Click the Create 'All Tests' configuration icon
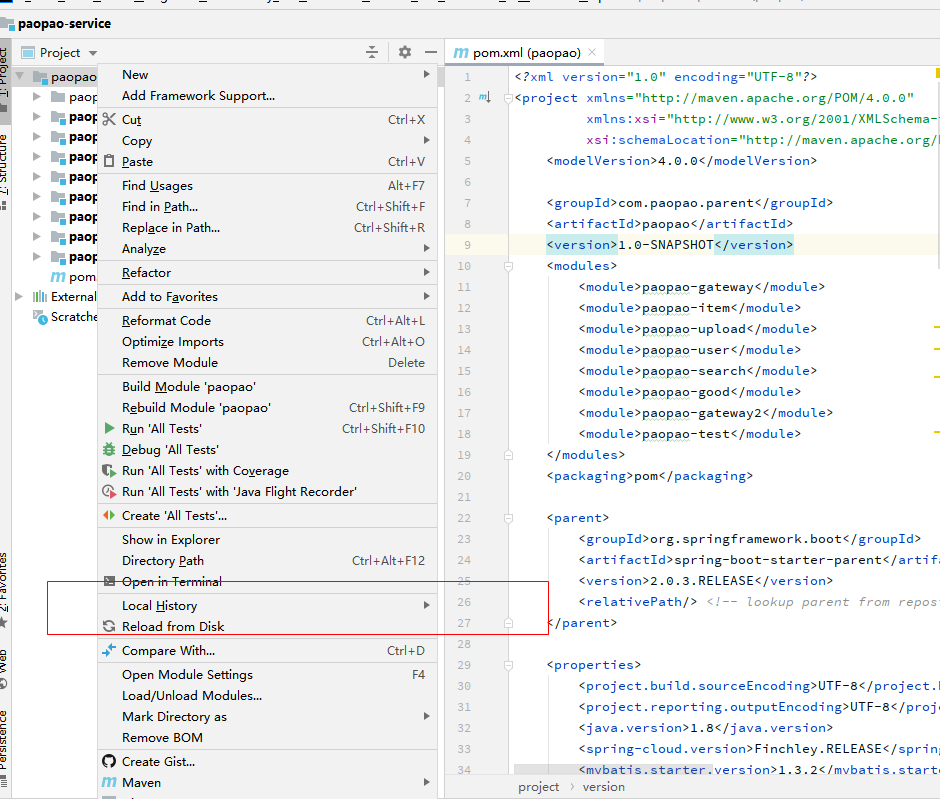This screenshot has width=940, height=799. [x=109, y=515]
